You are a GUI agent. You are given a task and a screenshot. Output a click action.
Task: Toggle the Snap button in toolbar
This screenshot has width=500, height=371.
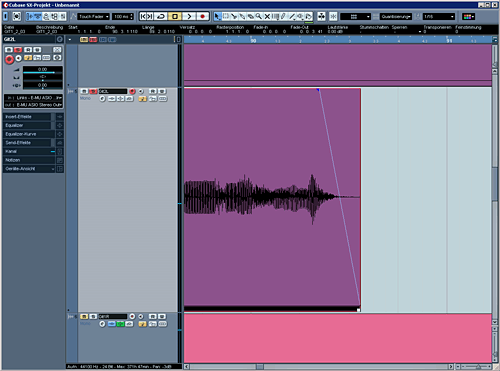coord(321,16)
